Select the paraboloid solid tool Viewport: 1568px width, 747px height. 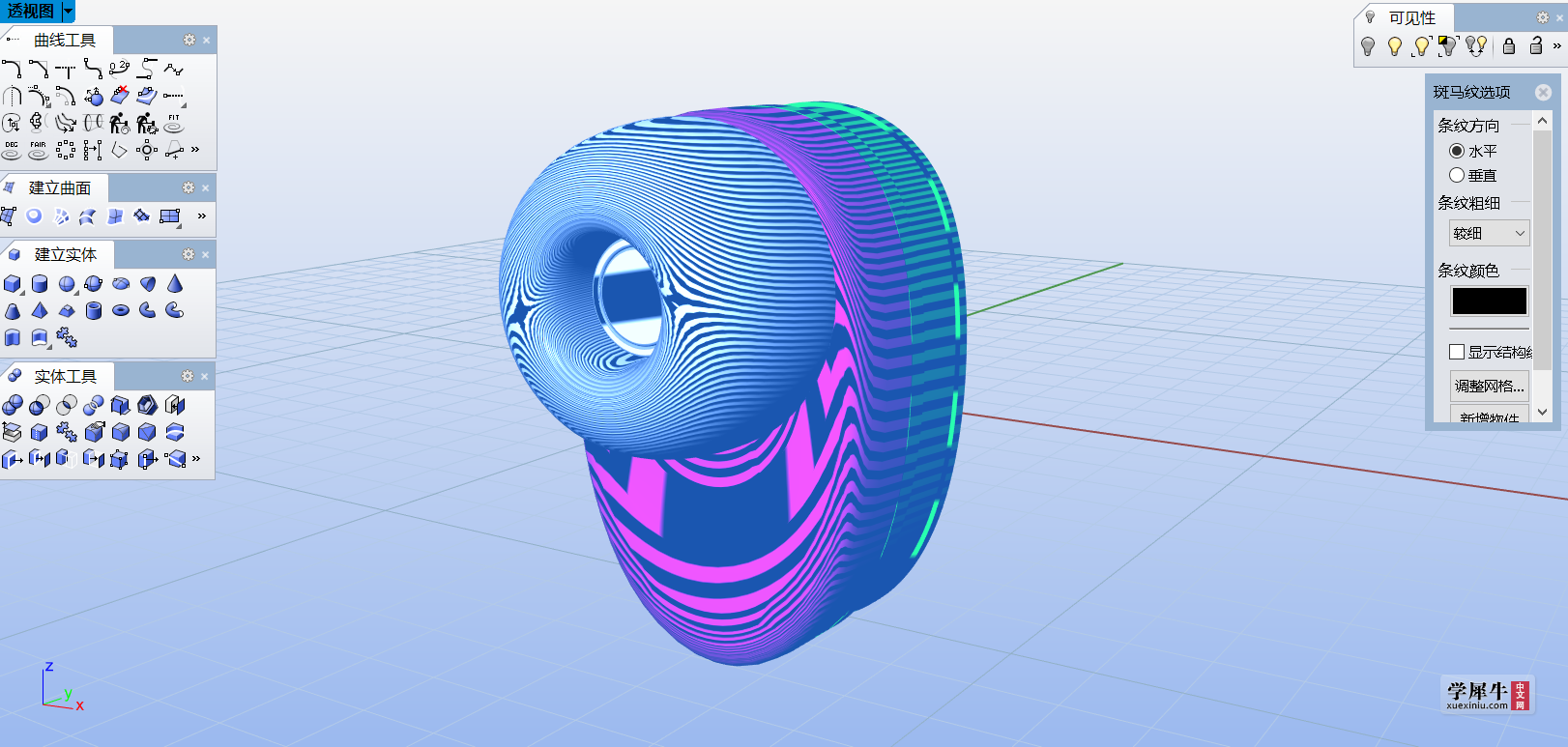point(147,283)
